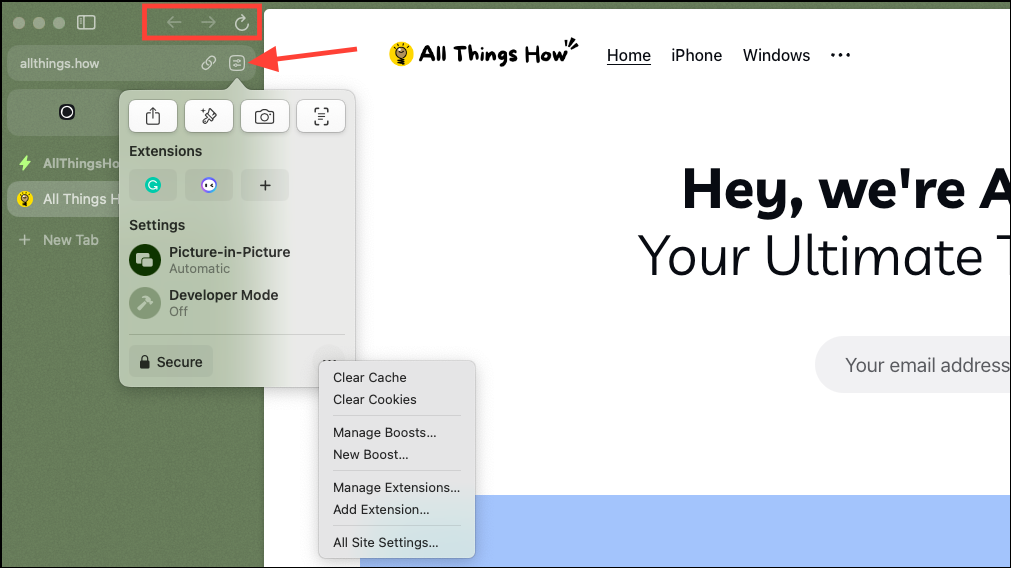Capture a screenshot with the camera icon
The height and width of the screenshot is (568, 1011).
[x=264, y=116]
